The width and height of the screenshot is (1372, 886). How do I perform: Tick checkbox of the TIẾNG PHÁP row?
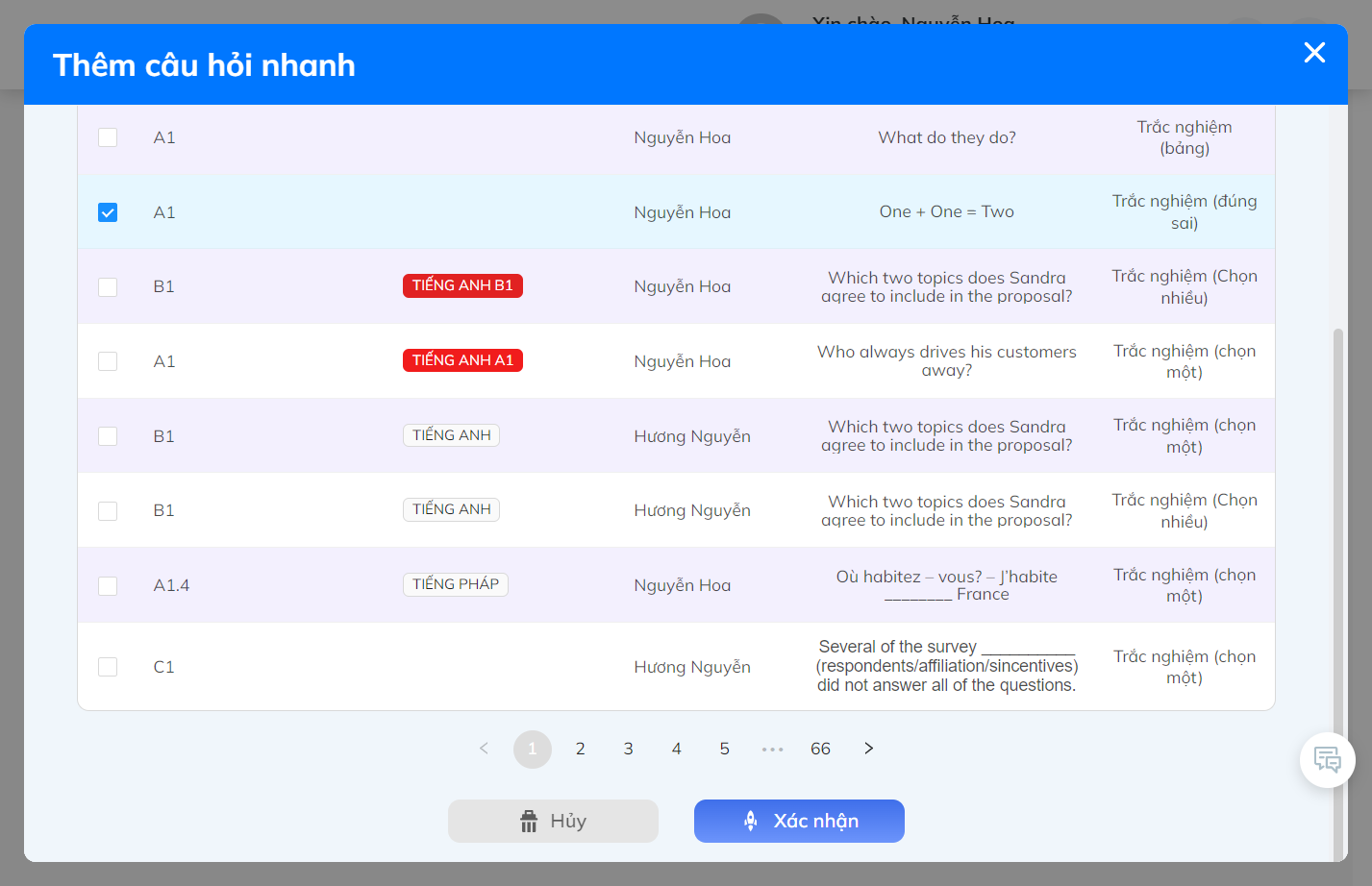pos(108,585)
